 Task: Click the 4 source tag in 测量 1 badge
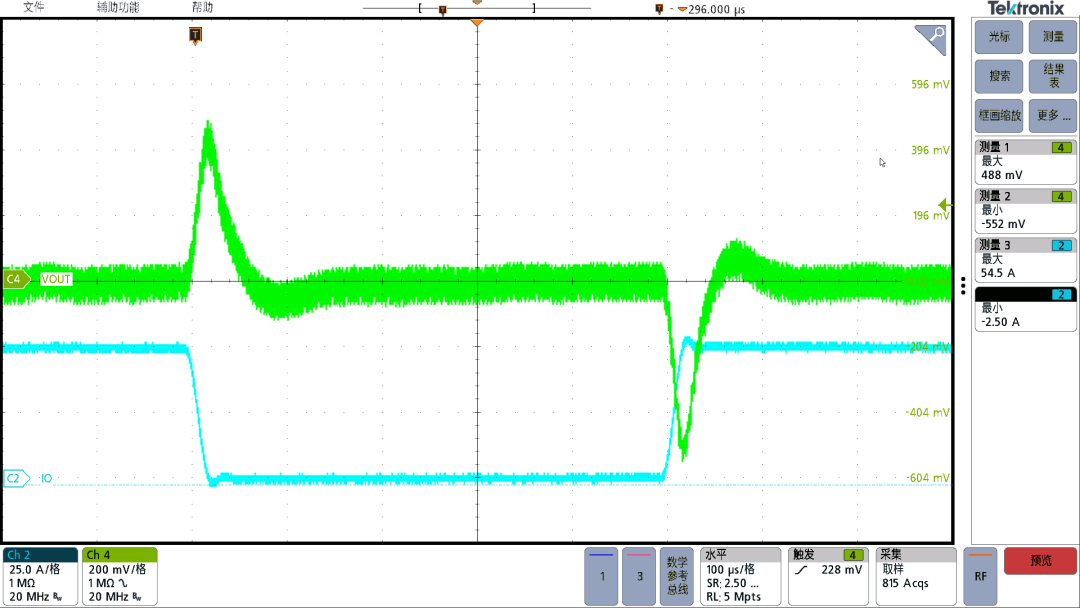1061,147
